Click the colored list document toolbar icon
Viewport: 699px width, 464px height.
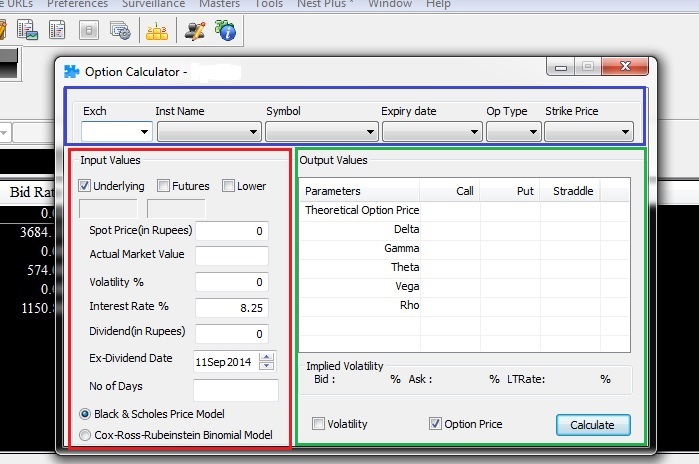click(57, 30)
